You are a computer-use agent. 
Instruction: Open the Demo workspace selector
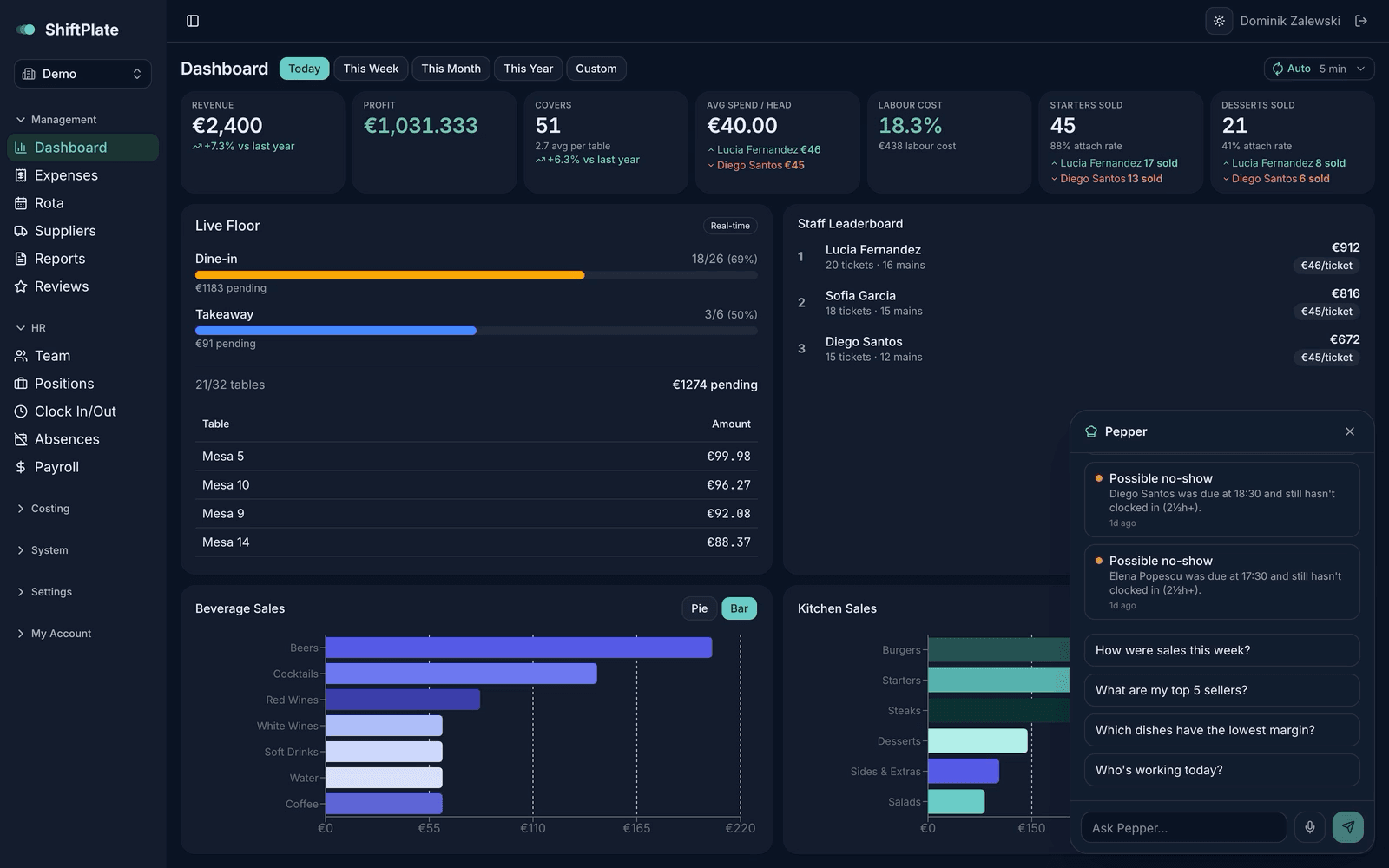(82, 74)
